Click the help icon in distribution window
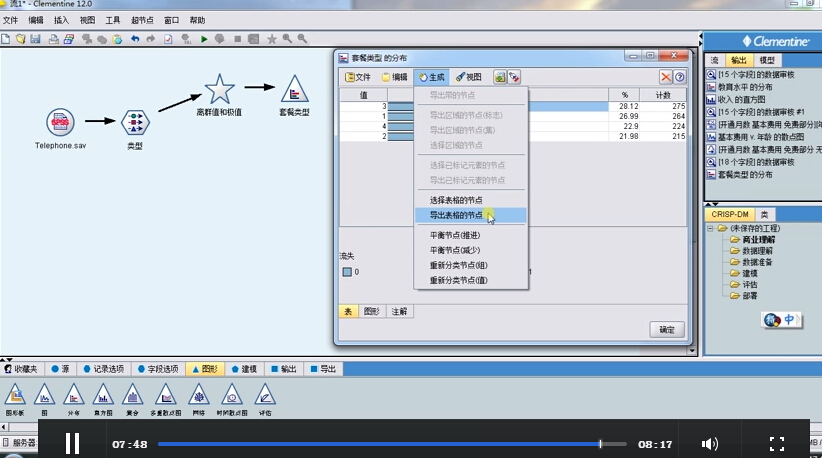This screenshot has height=458, width=822. pos(680,77)
